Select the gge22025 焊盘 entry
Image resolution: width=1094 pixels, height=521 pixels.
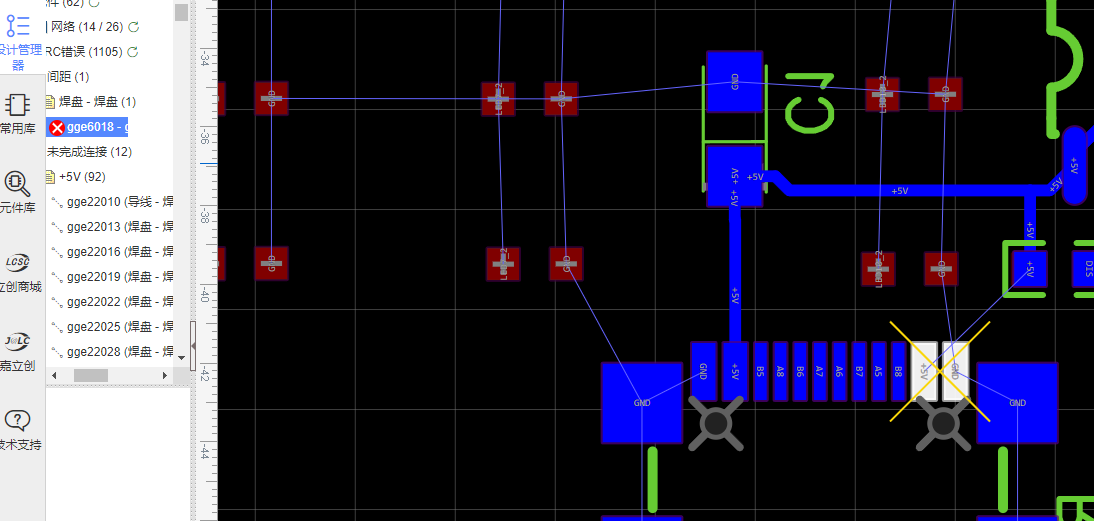120,327
